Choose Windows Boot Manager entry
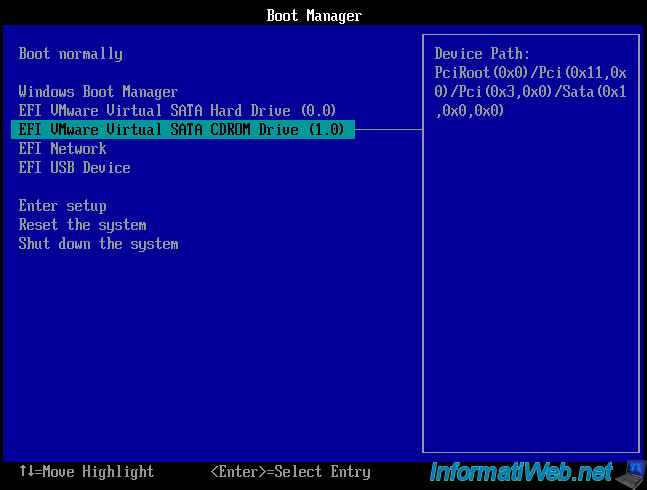 pos(98,92)
